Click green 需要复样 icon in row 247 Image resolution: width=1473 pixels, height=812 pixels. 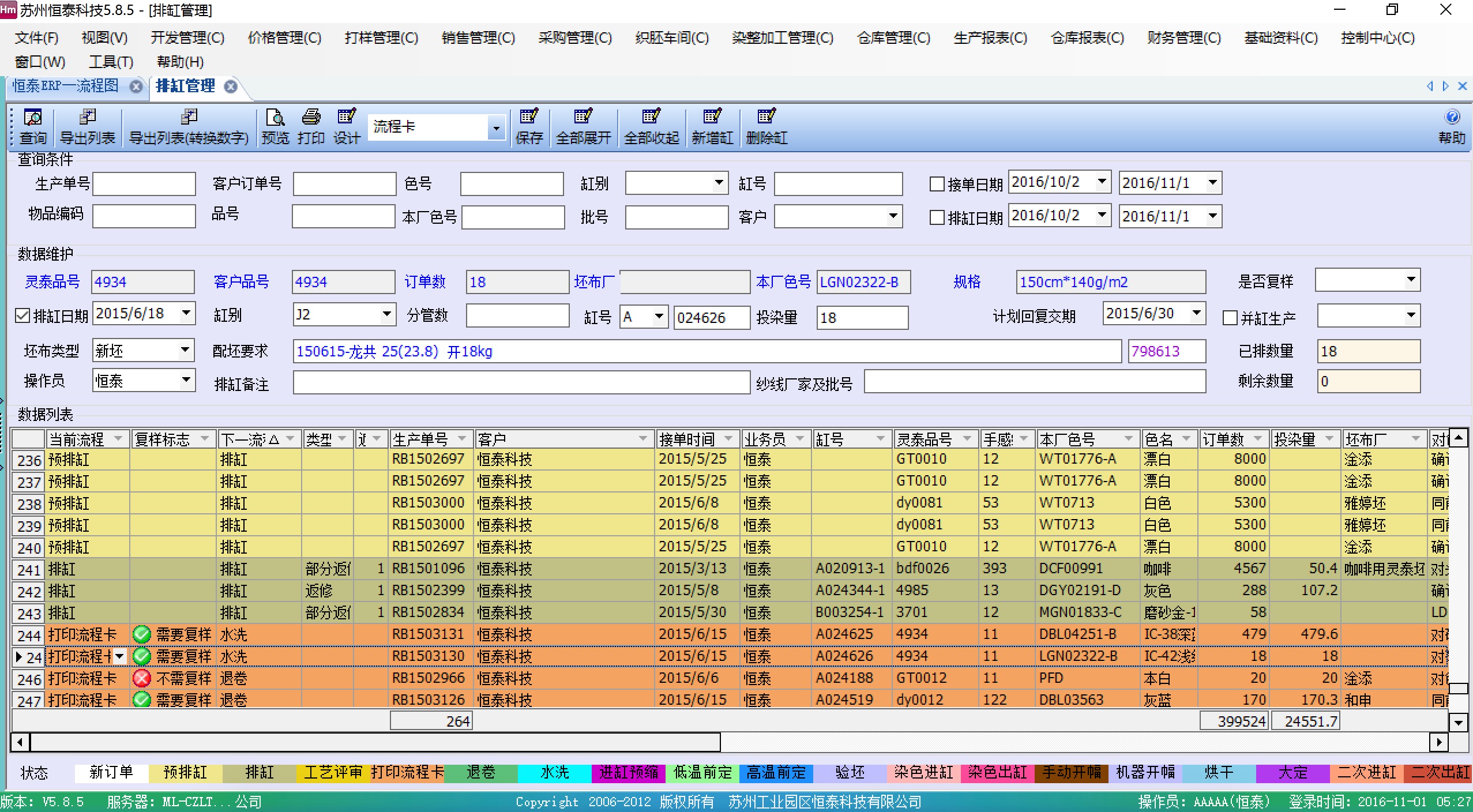point(141,700)
